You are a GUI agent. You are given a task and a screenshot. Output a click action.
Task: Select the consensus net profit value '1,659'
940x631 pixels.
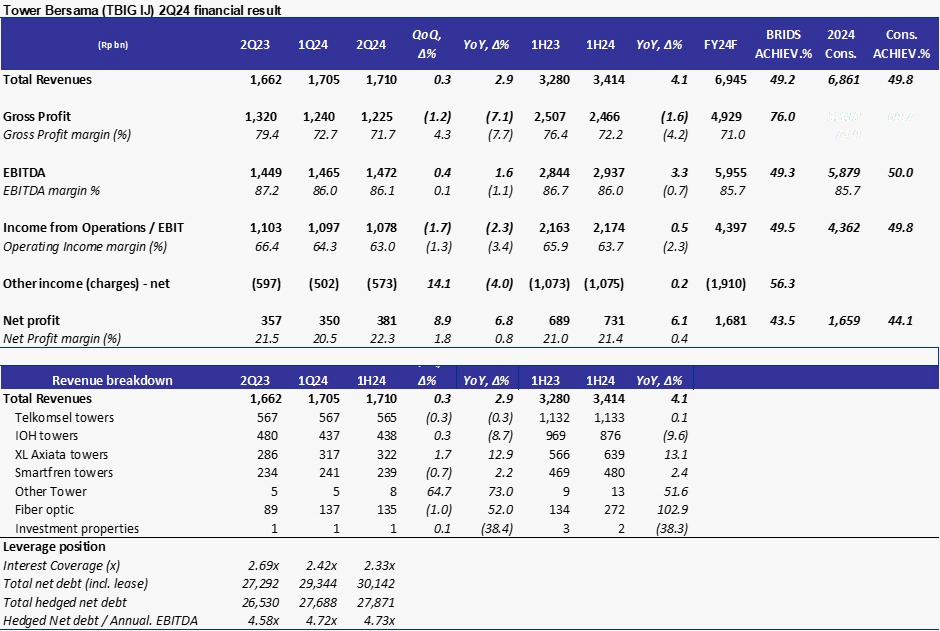[844, 321]
